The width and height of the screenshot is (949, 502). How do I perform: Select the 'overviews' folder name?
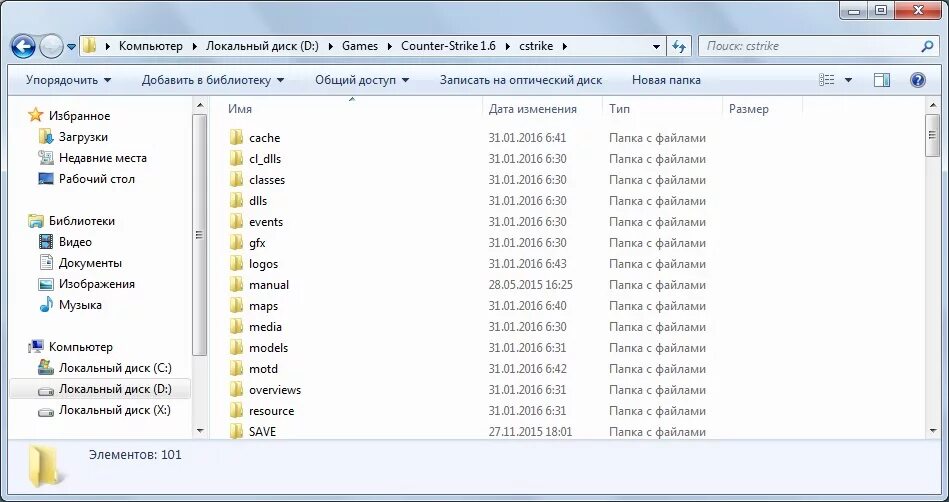pos(275,390)
